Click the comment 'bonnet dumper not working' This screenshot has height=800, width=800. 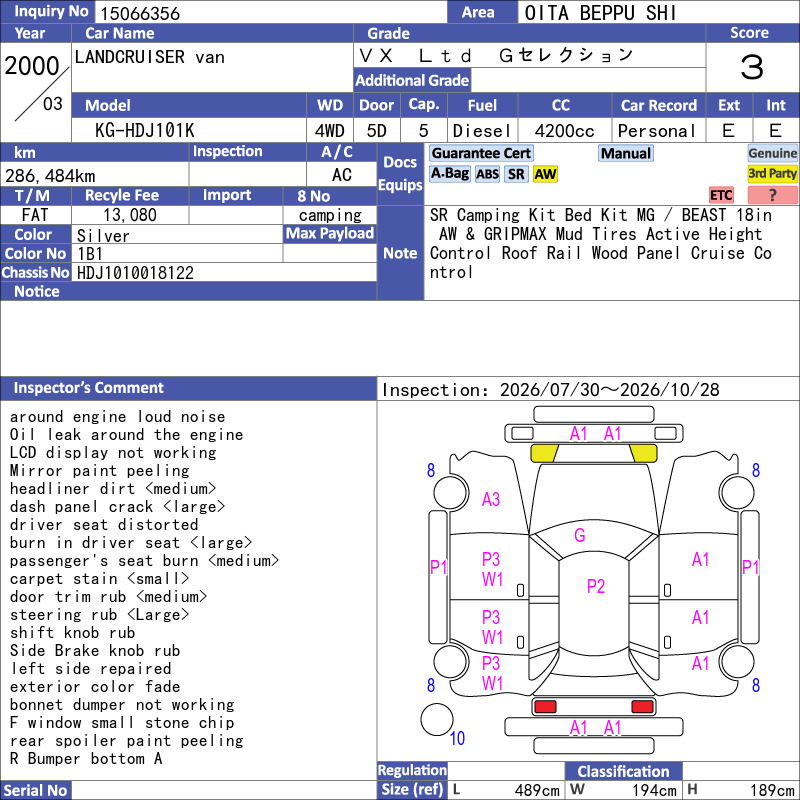[x=122, y=704]
